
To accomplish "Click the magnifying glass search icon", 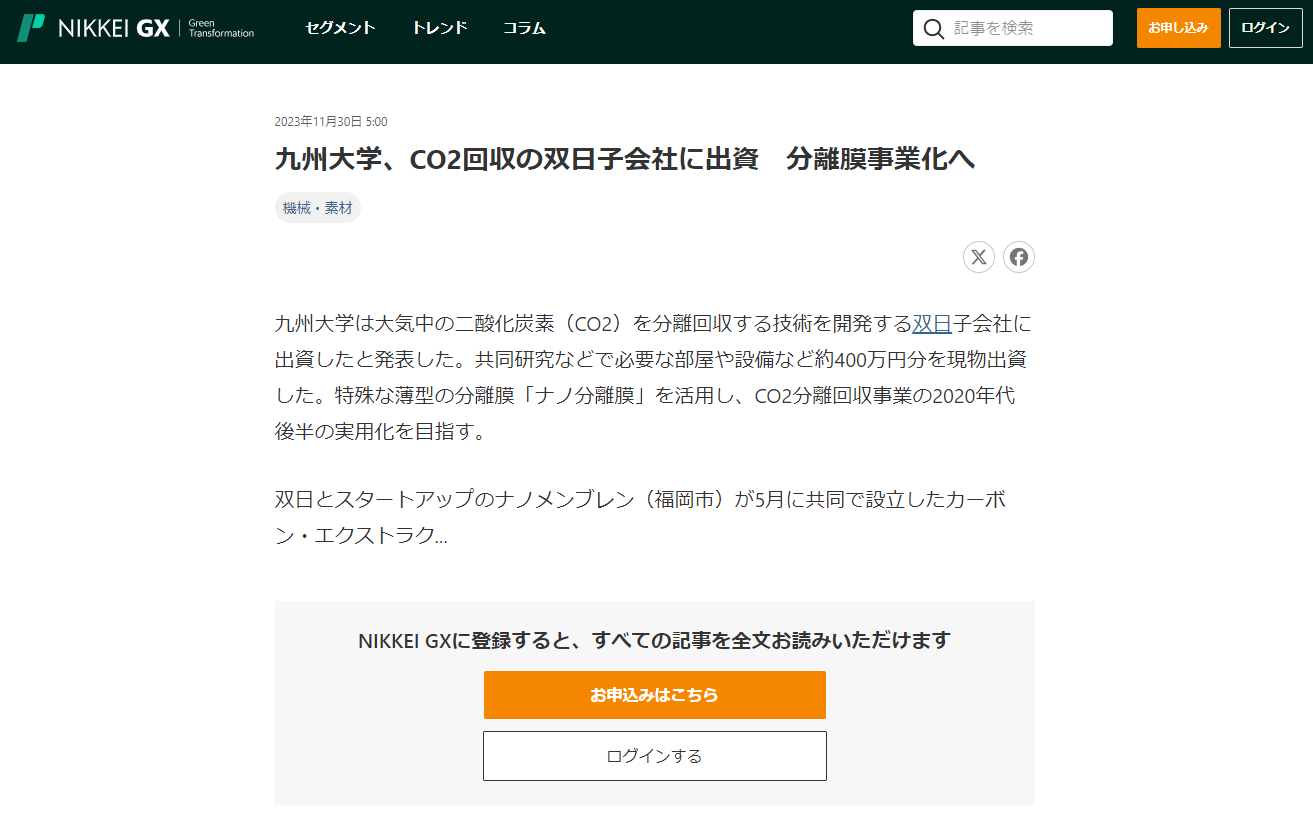I will [x=934, y=28].
